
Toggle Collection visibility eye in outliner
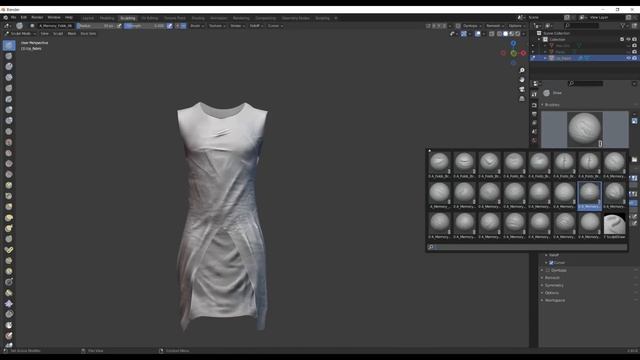(628, 40)
